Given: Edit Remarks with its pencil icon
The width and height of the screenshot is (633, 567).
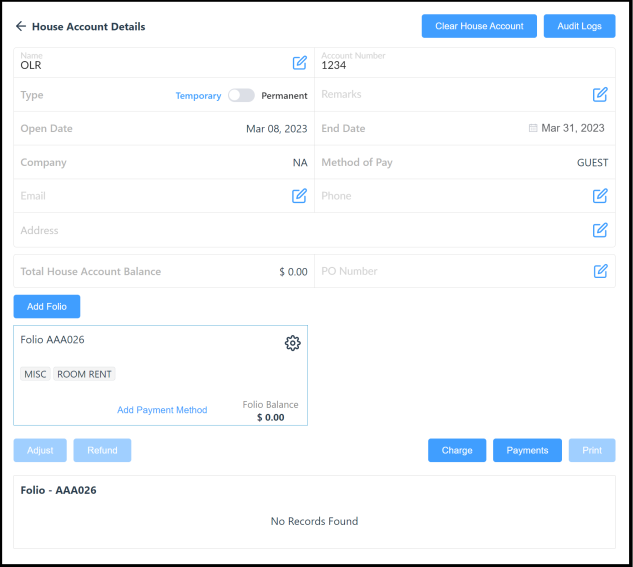Looking at the screenshot, I should (600, 95).
